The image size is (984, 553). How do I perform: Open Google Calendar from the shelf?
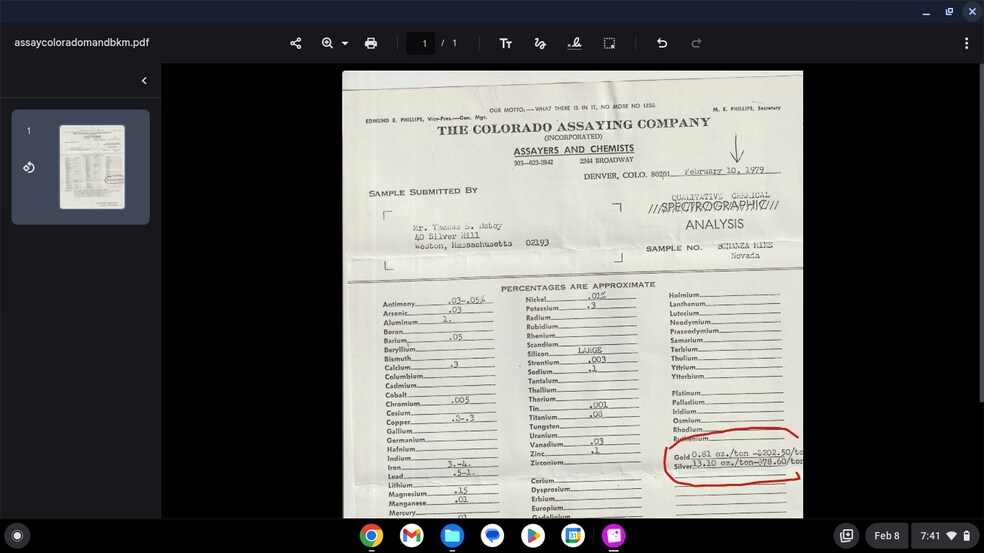[x=573, y=535]
